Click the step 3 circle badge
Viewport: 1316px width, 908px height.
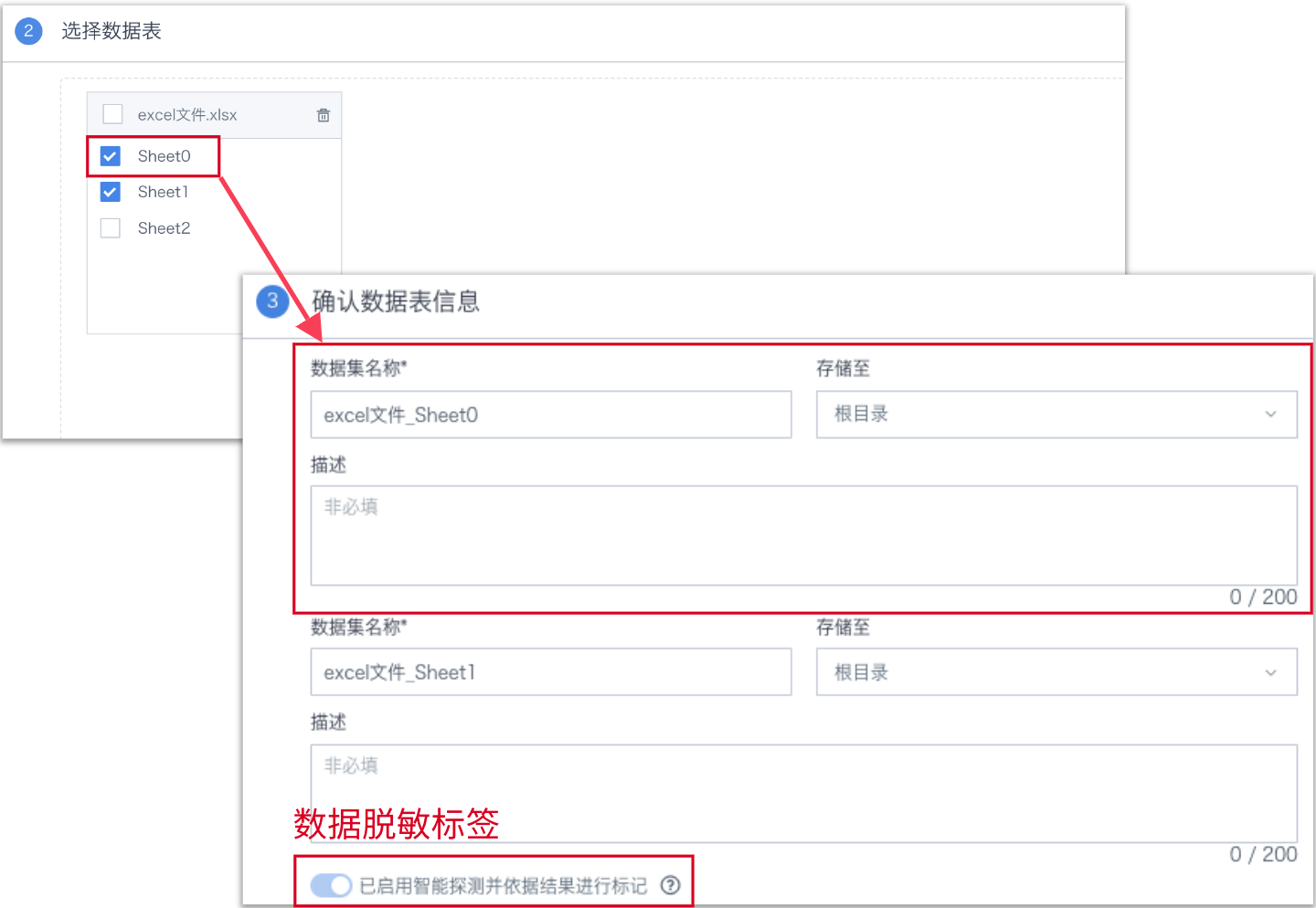pos(272,301)
